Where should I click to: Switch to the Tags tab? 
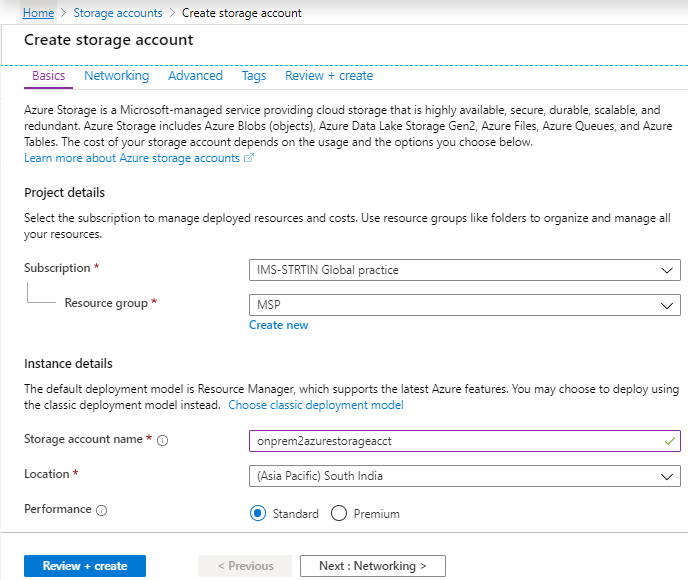(x=254, y=76)
